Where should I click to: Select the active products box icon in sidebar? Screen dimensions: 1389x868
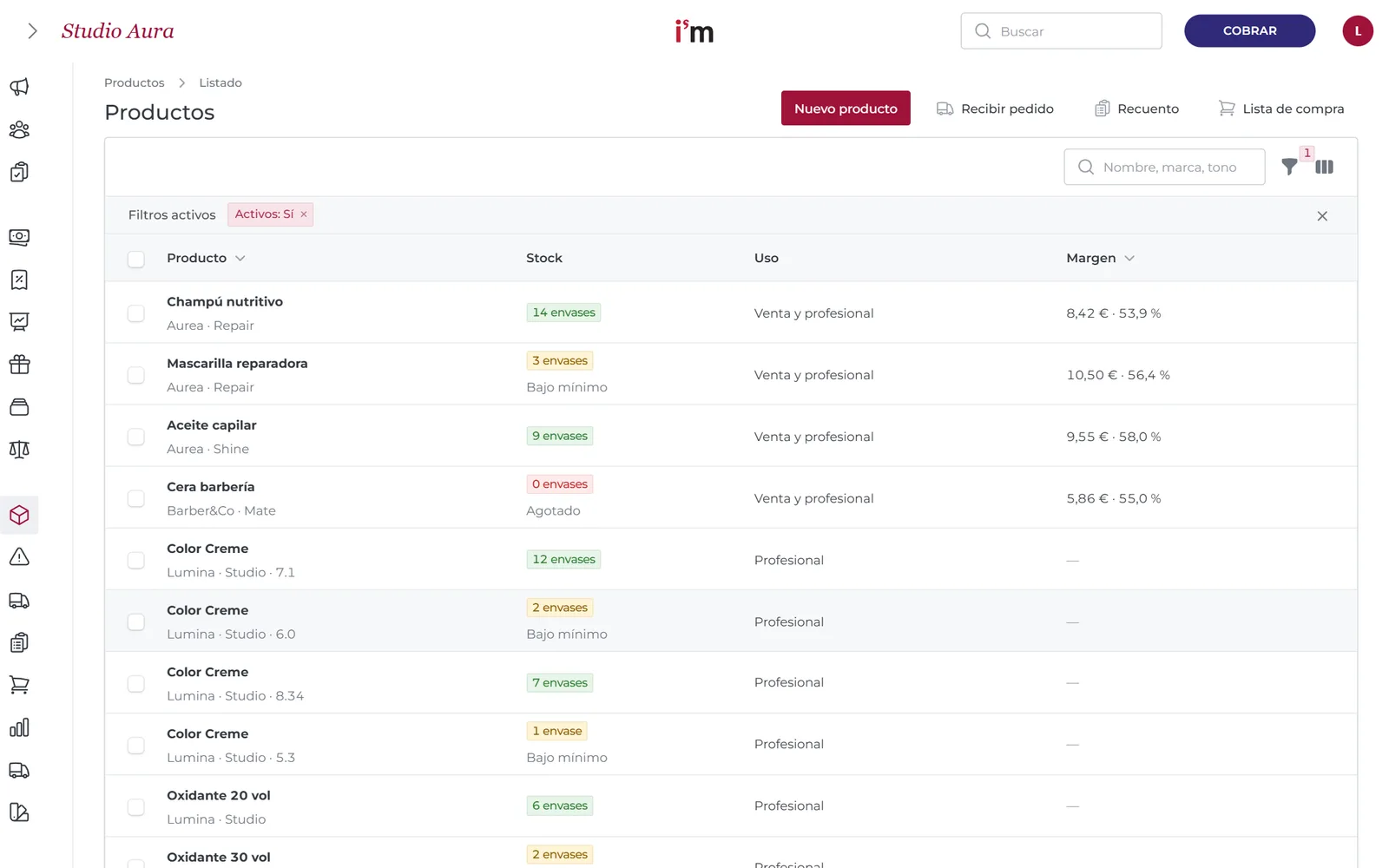click(x=19, y=515)
